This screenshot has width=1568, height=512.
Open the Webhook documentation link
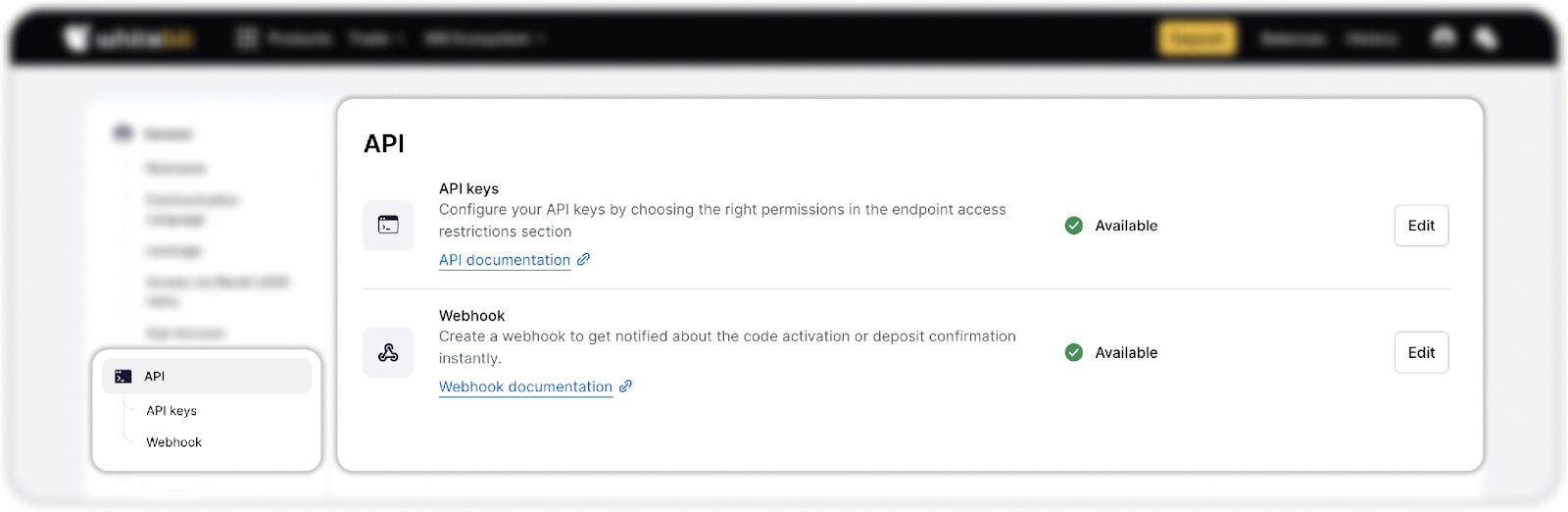tap(525, 386)
